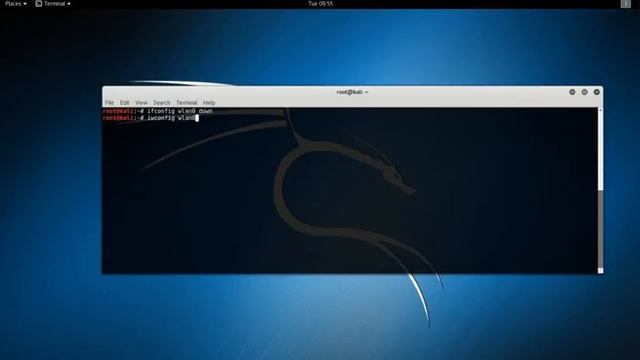Open the File menu in the terminal
640x360 pixels.
point(109,102)
